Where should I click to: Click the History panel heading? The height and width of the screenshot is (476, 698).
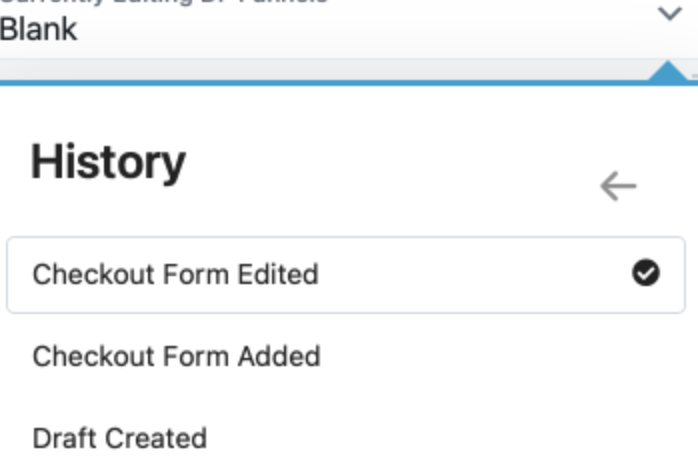pyautogui.click(x=108, y=162)
